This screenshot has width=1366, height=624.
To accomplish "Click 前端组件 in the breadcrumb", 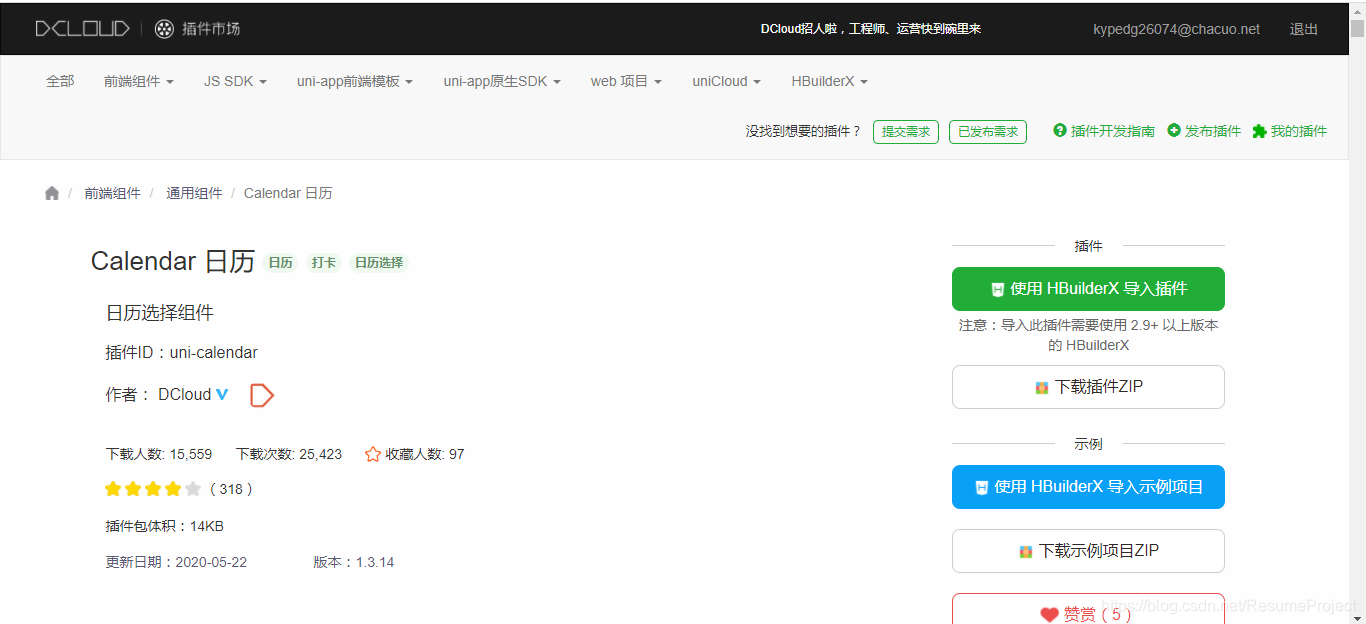I will tap(112, 193).
